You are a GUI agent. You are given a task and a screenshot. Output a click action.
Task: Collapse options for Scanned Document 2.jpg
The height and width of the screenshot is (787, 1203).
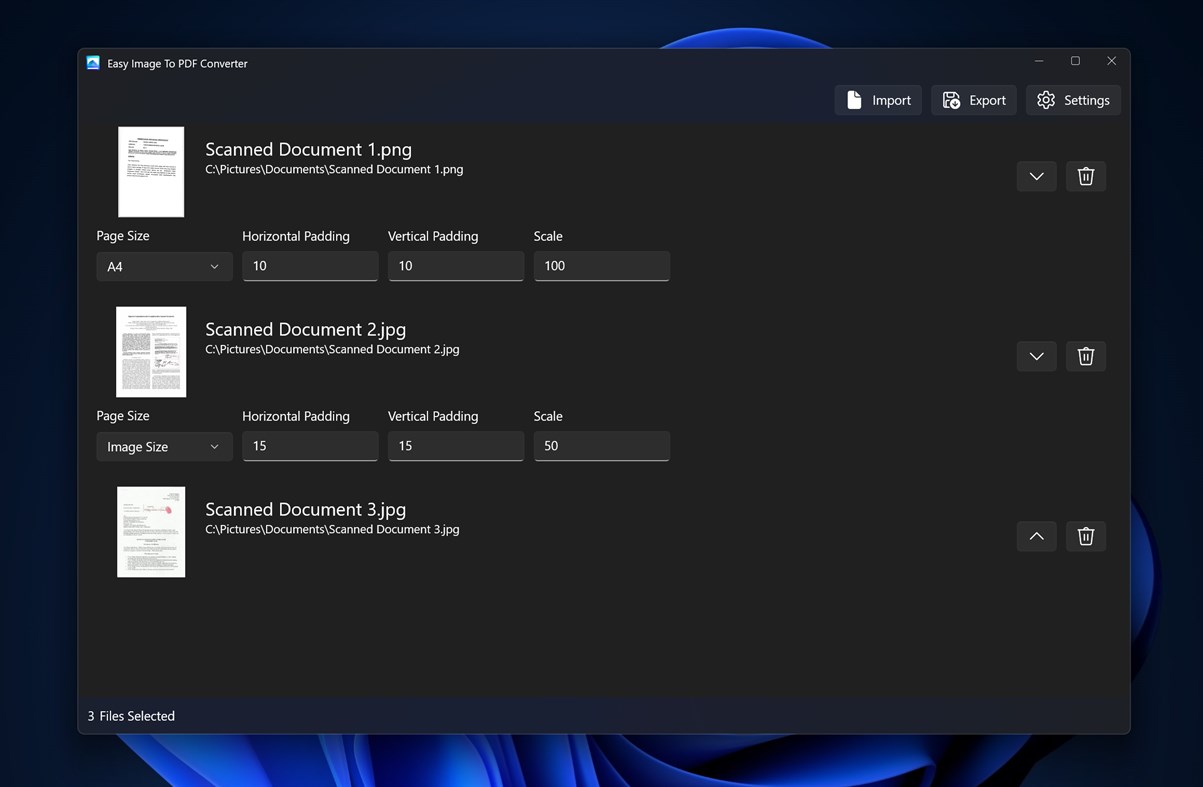click(x=1036, y=356)
